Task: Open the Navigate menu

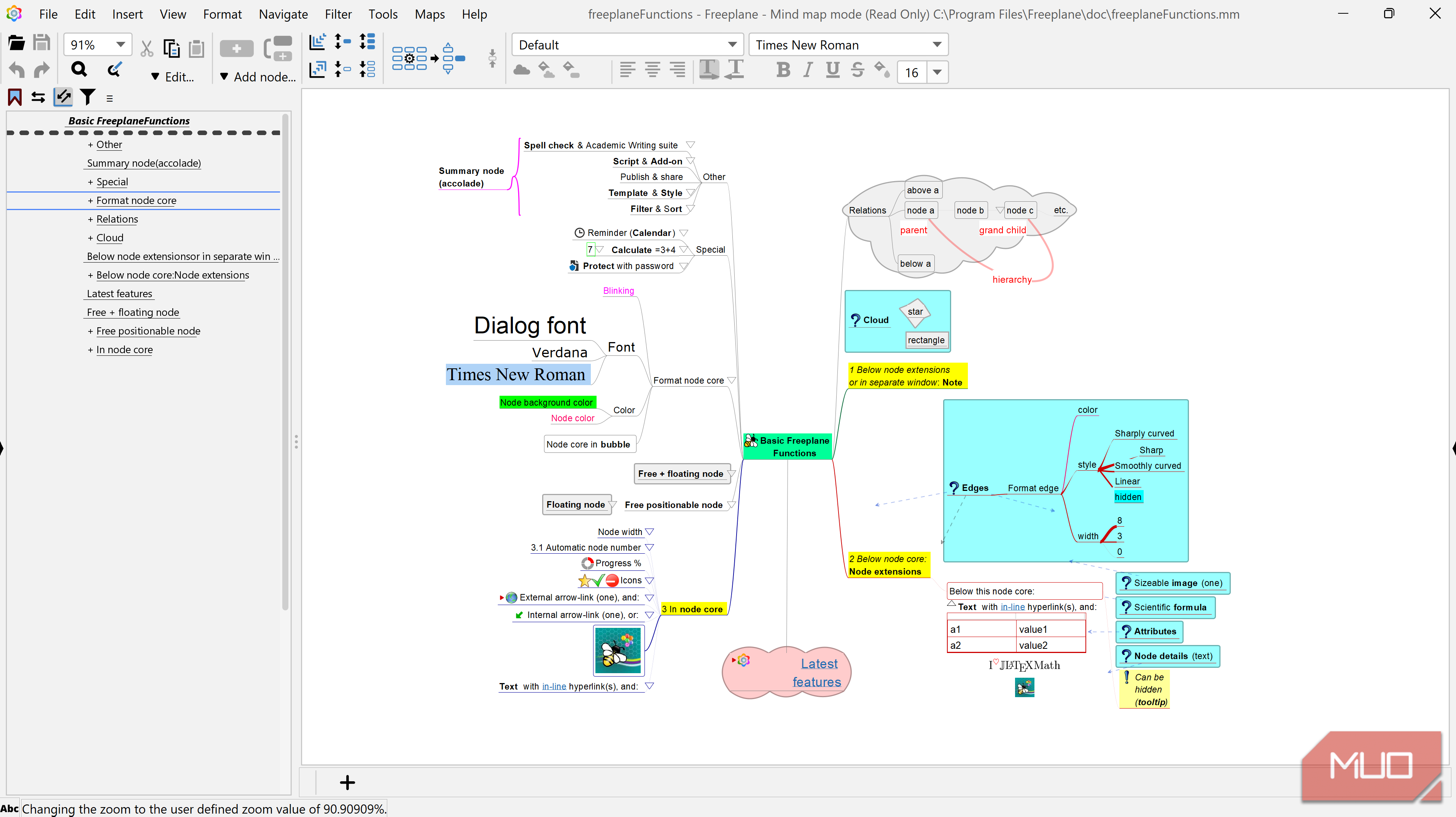Action: point(283,14)
